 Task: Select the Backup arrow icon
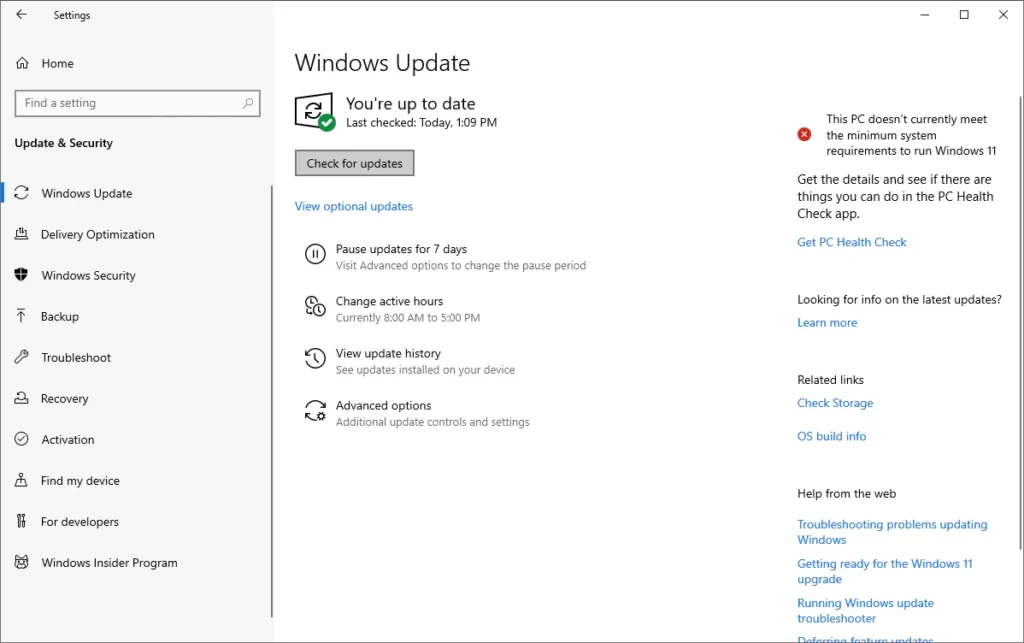point(21,316)
